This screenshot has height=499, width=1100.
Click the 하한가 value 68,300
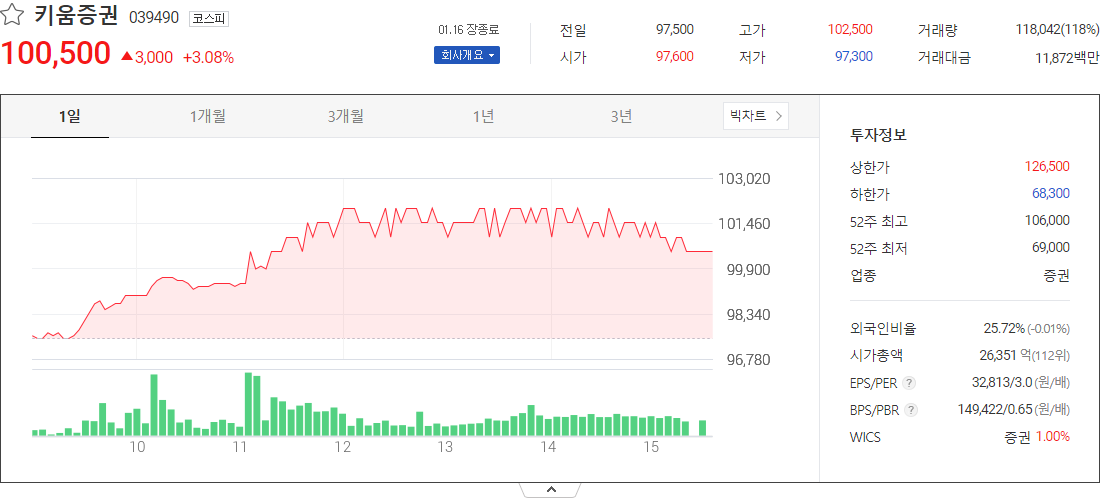(1051, 194)
